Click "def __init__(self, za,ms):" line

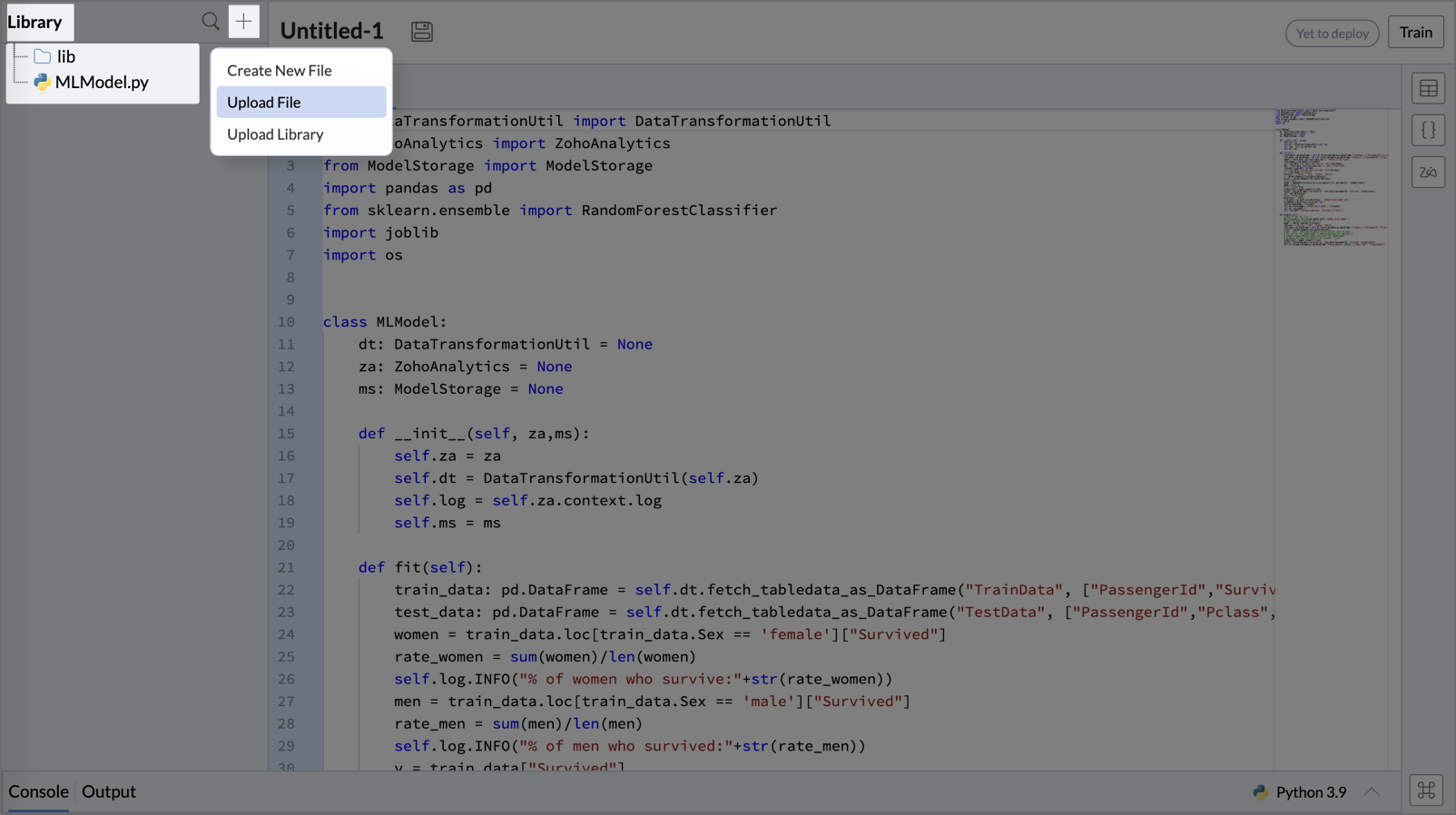[474, 434]
